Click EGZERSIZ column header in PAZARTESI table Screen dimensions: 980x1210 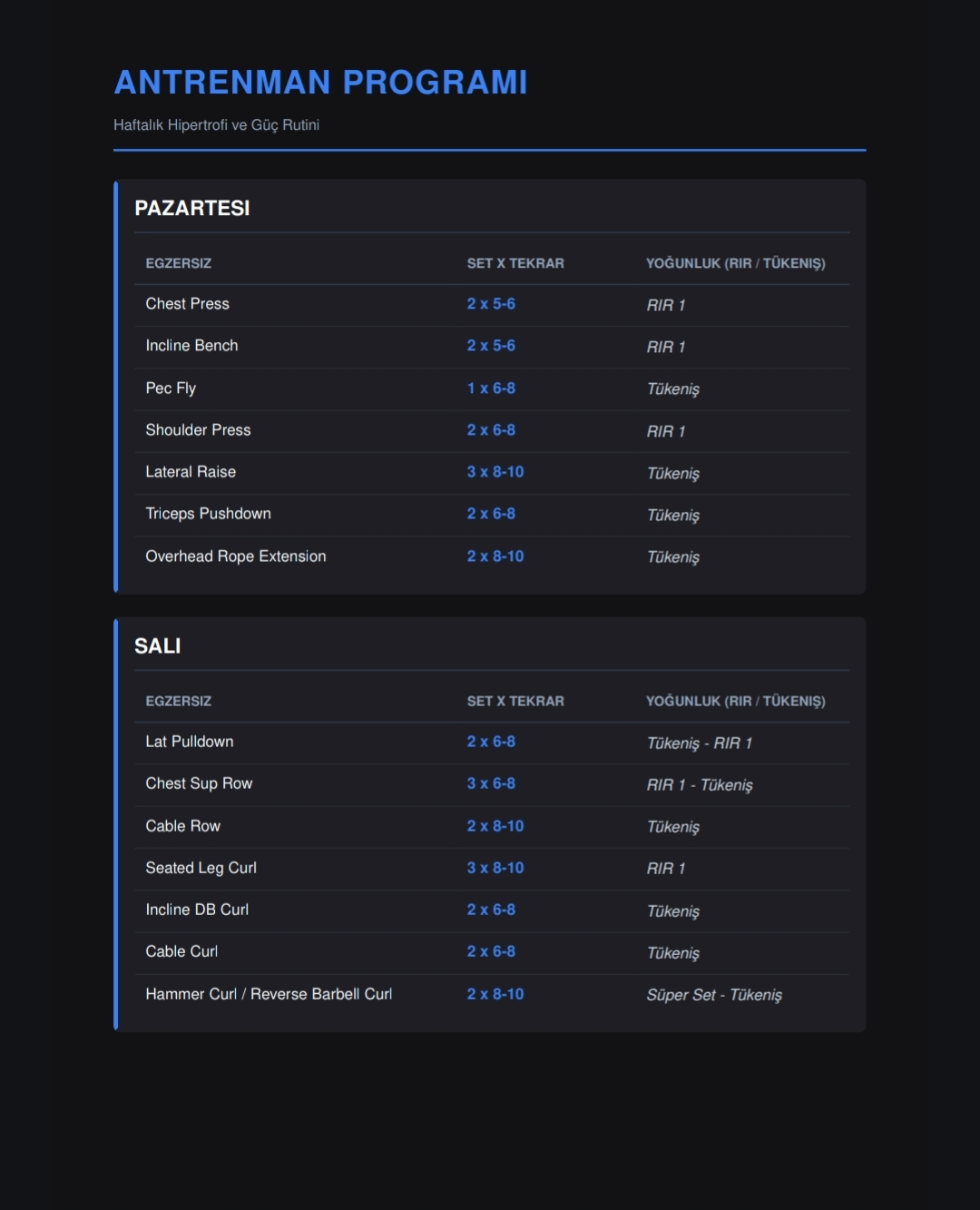(179, 263)
